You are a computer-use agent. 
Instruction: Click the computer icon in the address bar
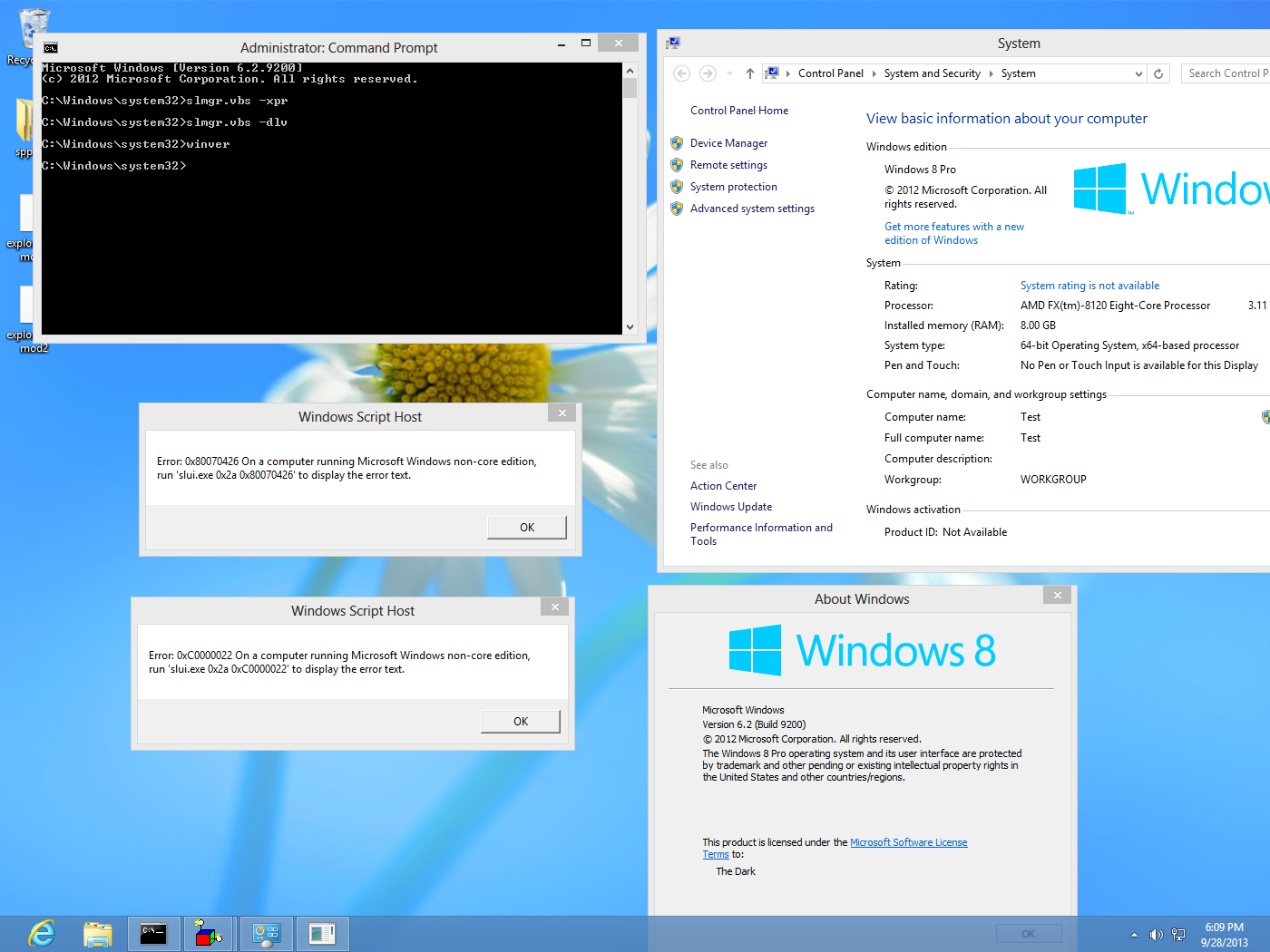(772, 73)
